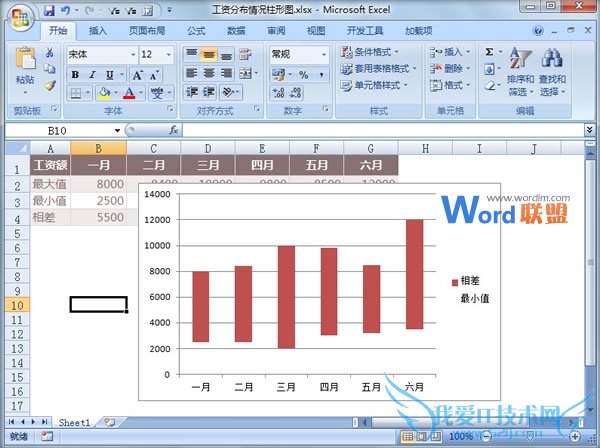Click 查找和选择 find and select

pyautogui.click(x=553, y=72)
